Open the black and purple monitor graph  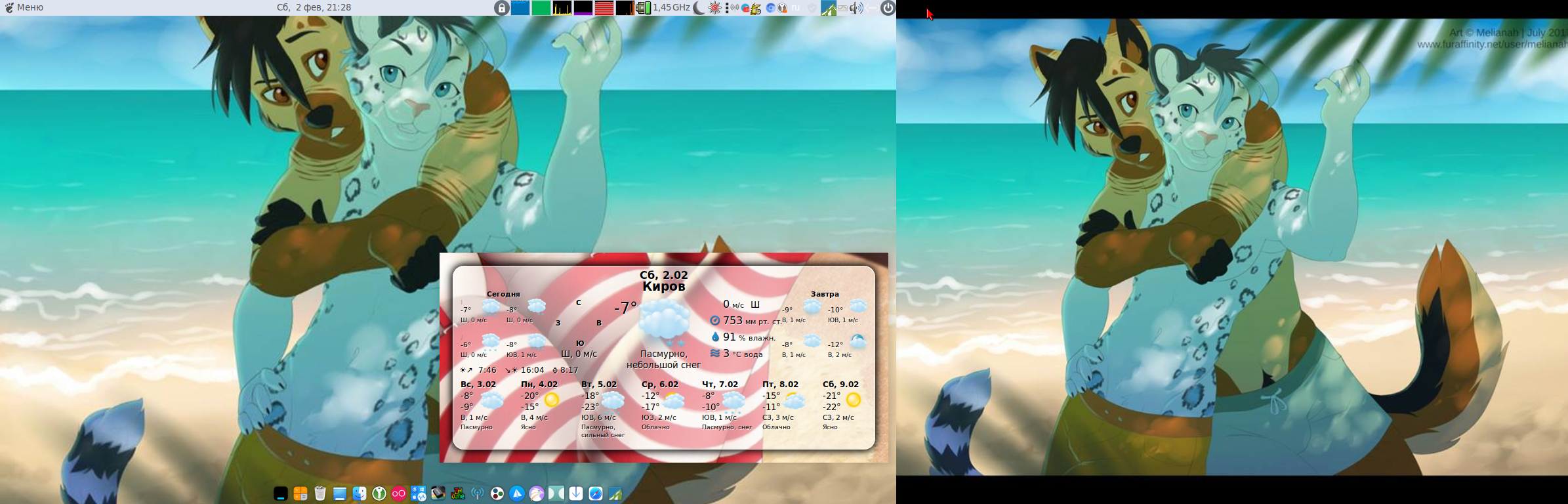click(x=583, y=8)
